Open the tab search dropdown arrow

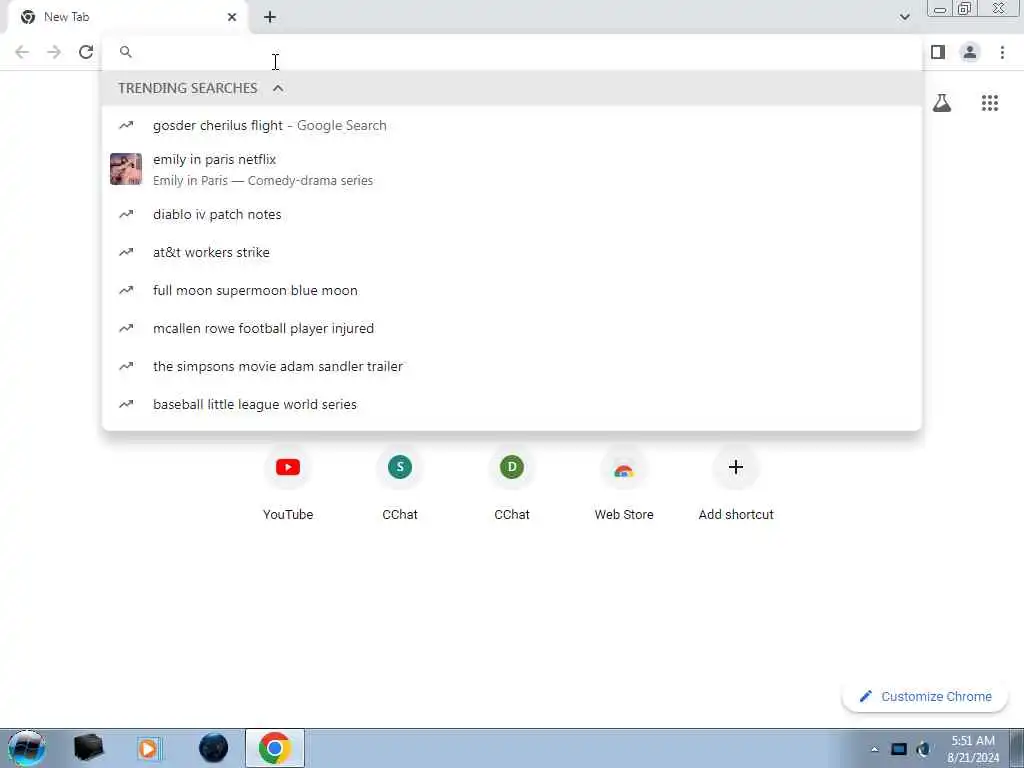[x=904, y=17]
